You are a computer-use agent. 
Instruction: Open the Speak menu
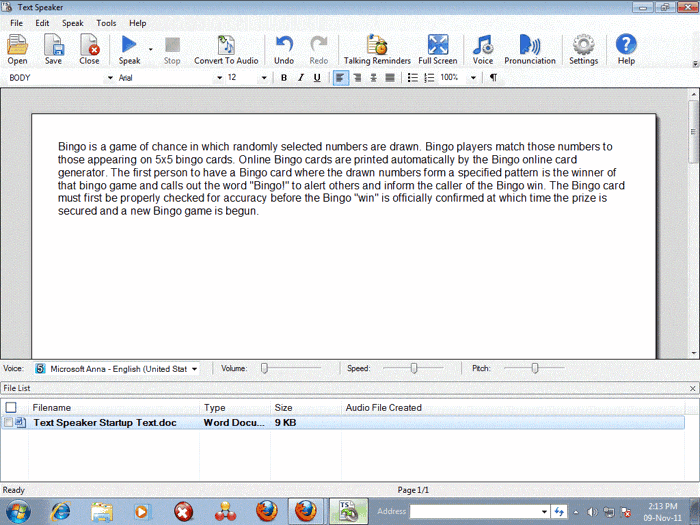click(x=73, y=22)
